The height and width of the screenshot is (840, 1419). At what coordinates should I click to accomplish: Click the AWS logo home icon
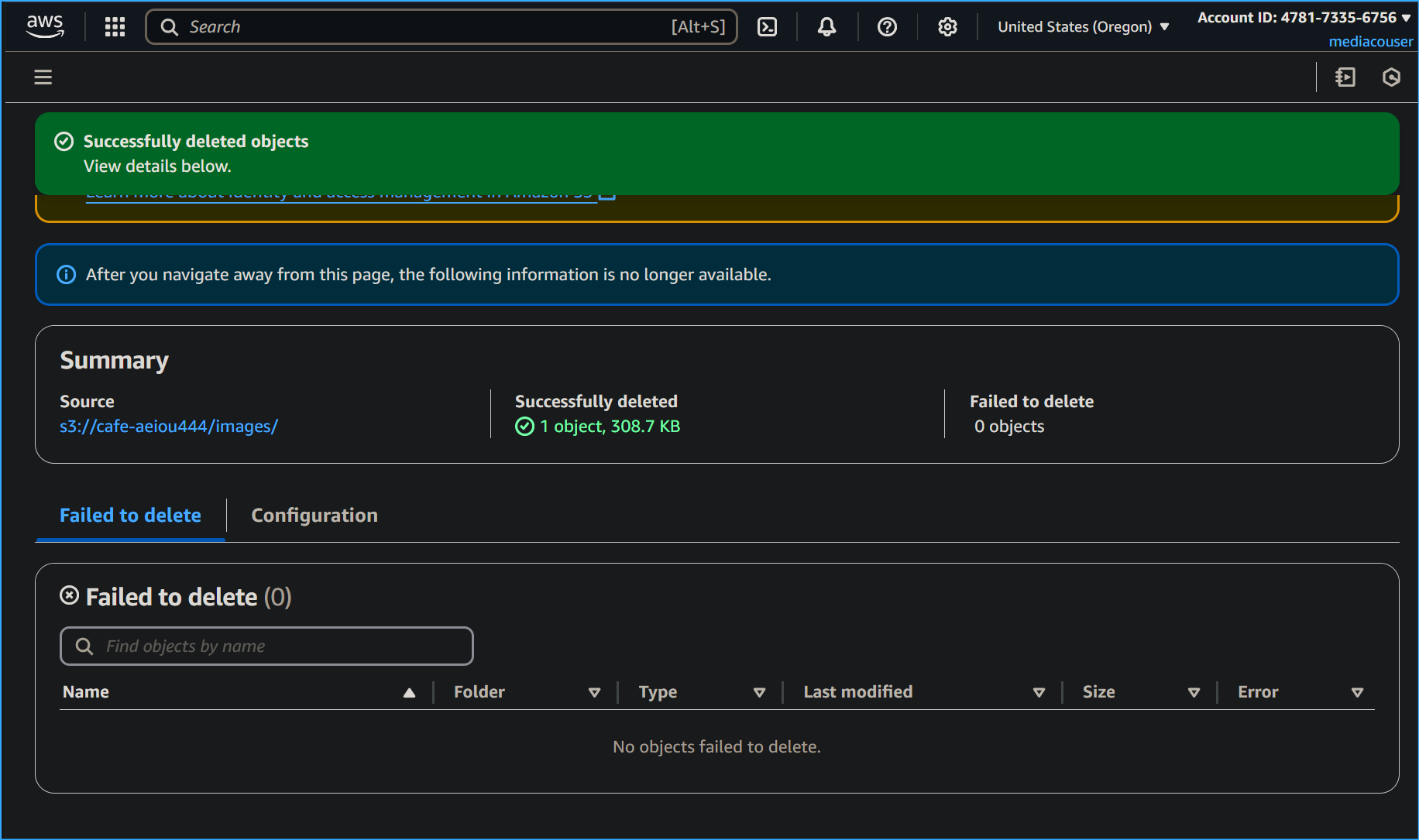click(x=45, y=26)
